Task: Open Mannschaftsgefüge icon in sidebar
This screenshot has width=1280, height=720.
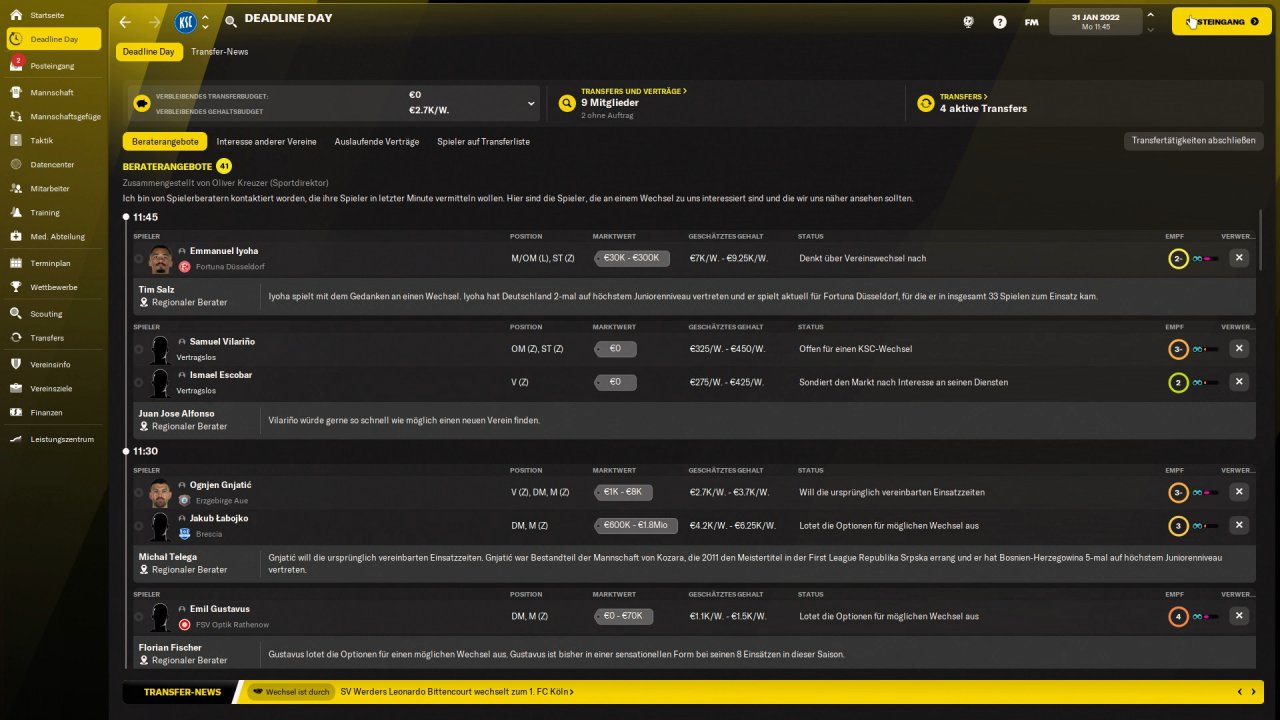Action: click(x=16, y=116)
